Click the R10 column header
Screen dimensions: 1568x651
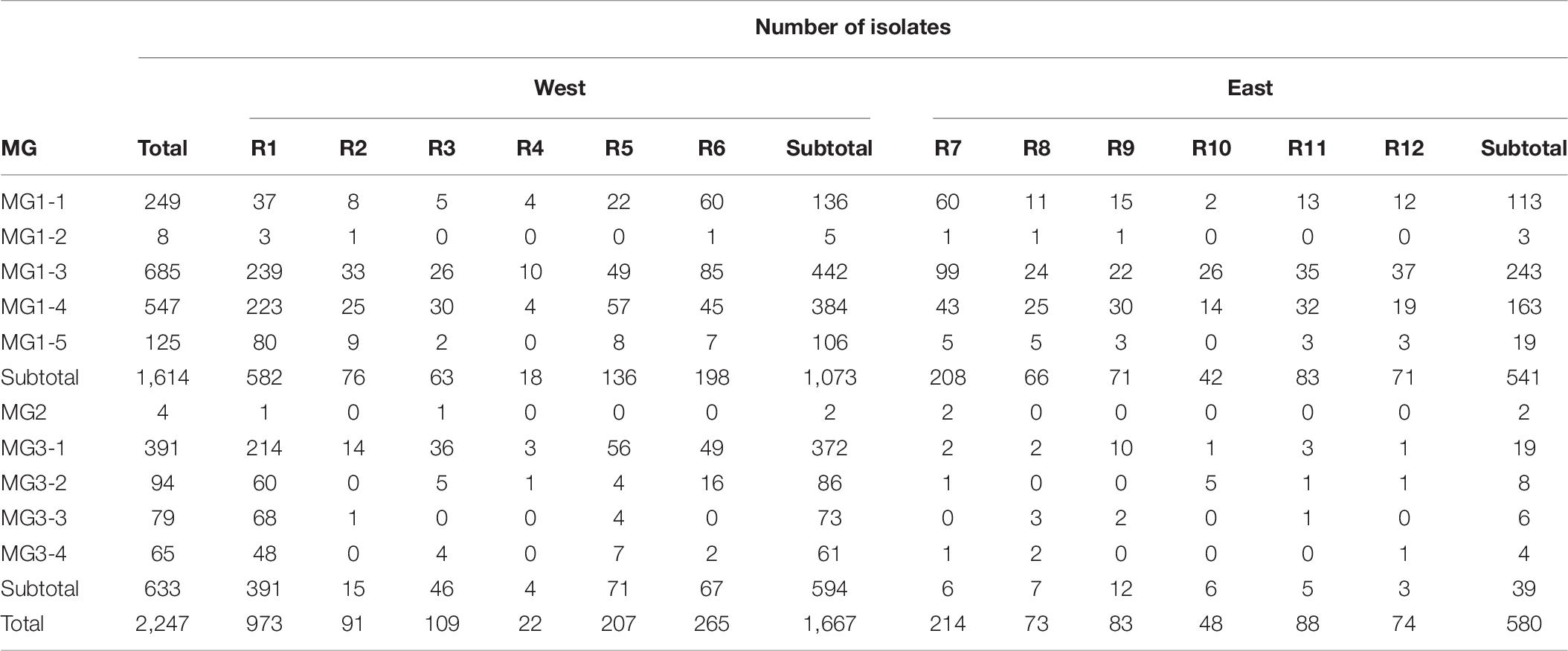pyautogui.click(x=1211, y=148)
